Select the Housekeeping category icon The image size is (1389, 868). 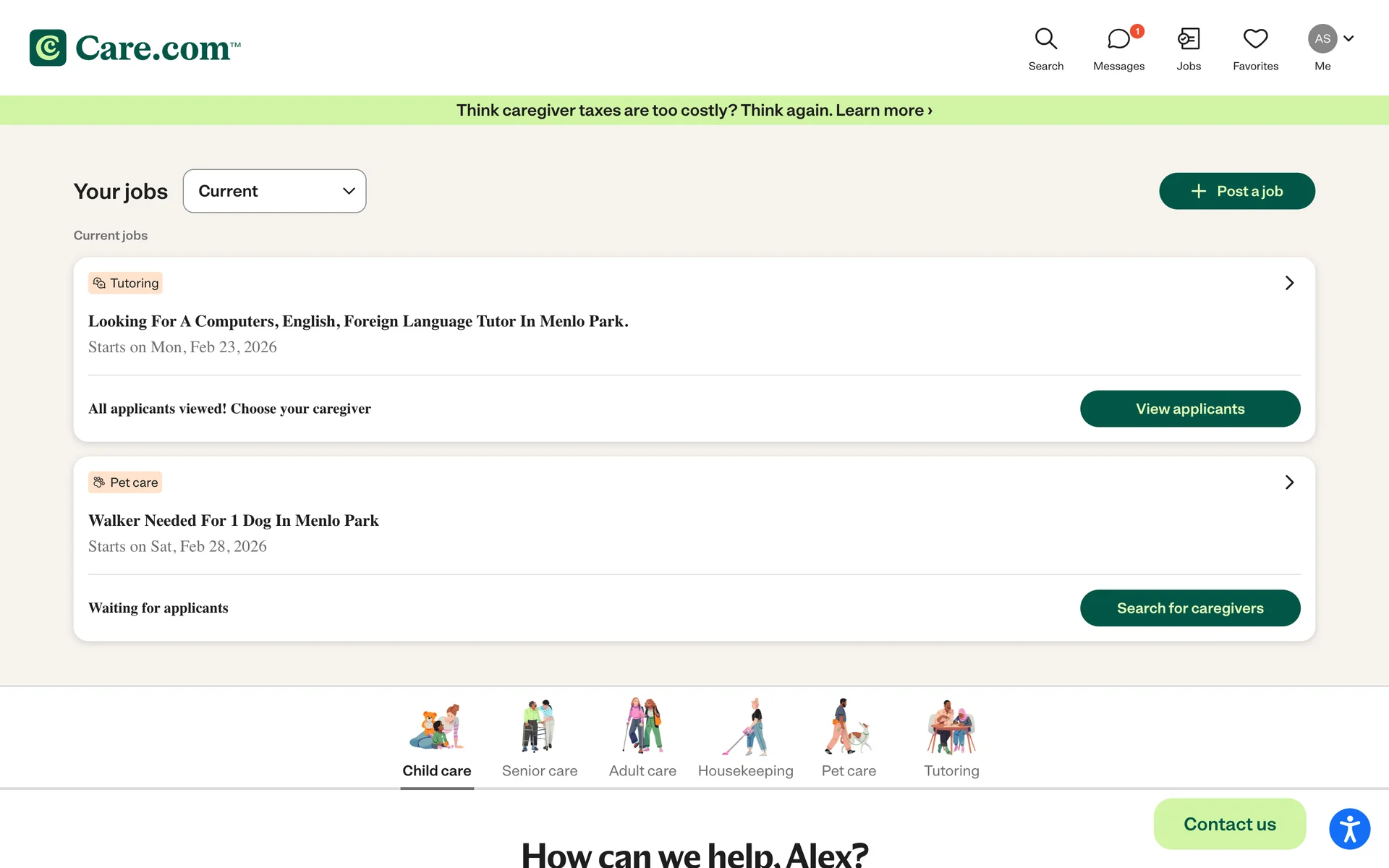tap(745, 726)
